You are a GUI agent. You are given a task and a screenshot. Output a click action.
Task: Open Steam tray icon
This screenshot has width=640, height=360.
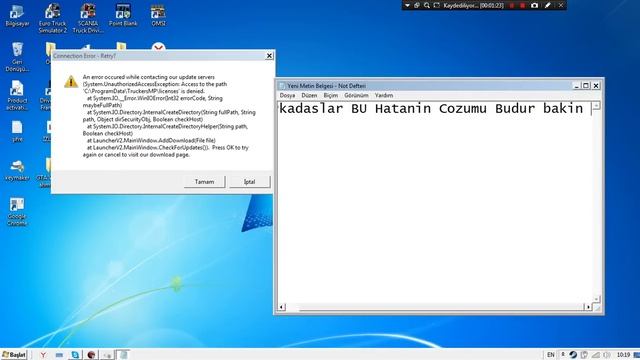(573, 355)
